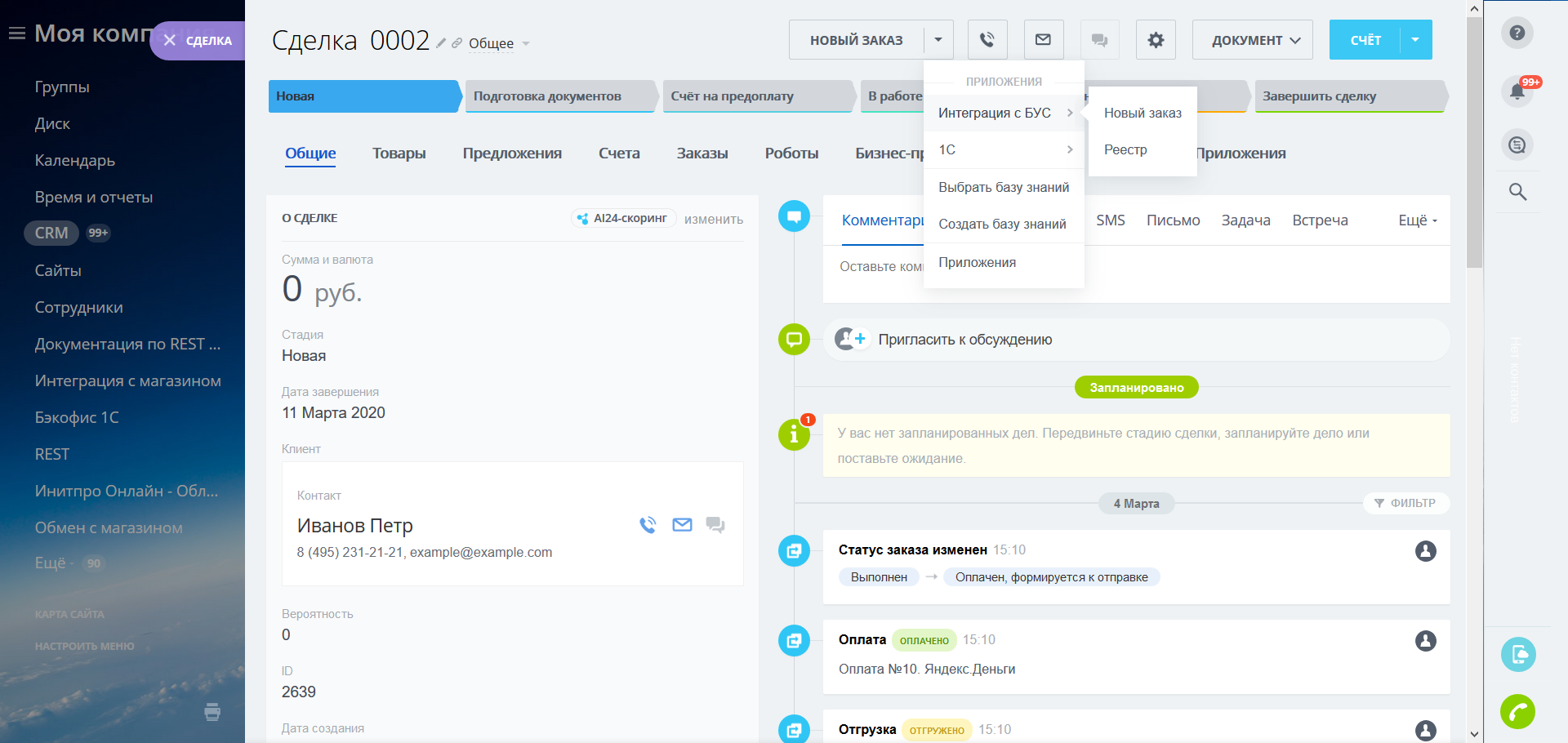Click the green phone call button
The image size is (1568, 743).
[1517, 712]
